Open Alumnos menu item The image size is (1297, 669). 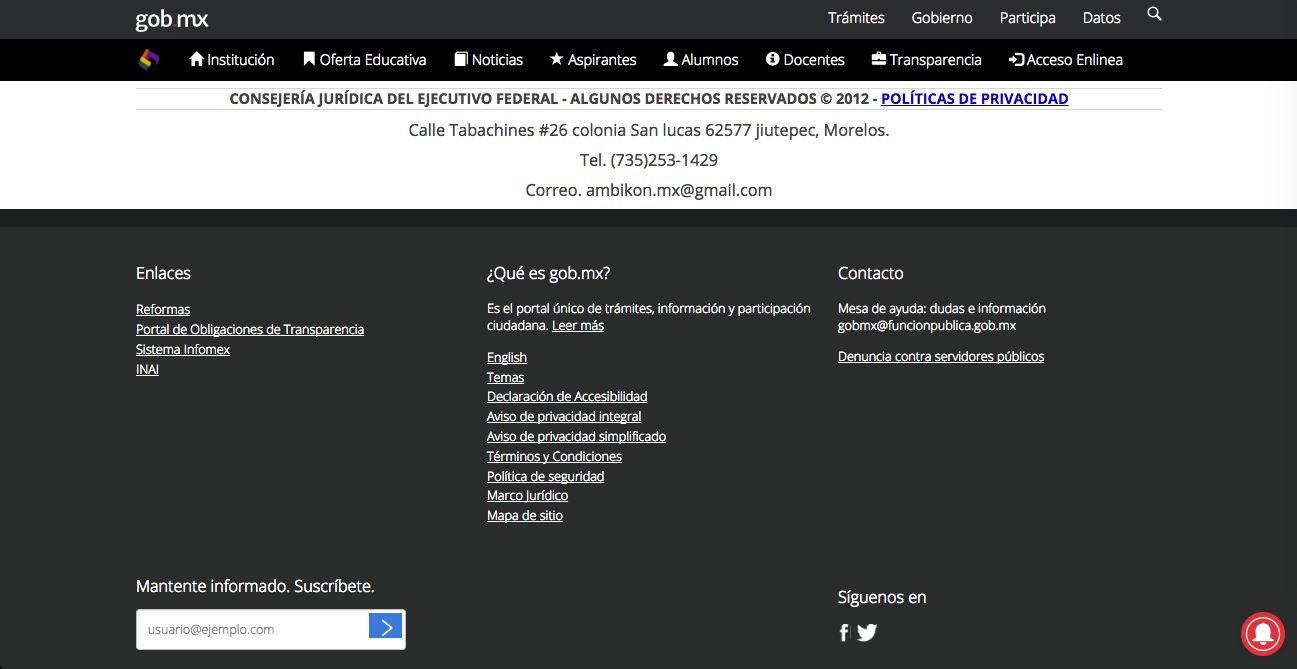tap(701, 60)
